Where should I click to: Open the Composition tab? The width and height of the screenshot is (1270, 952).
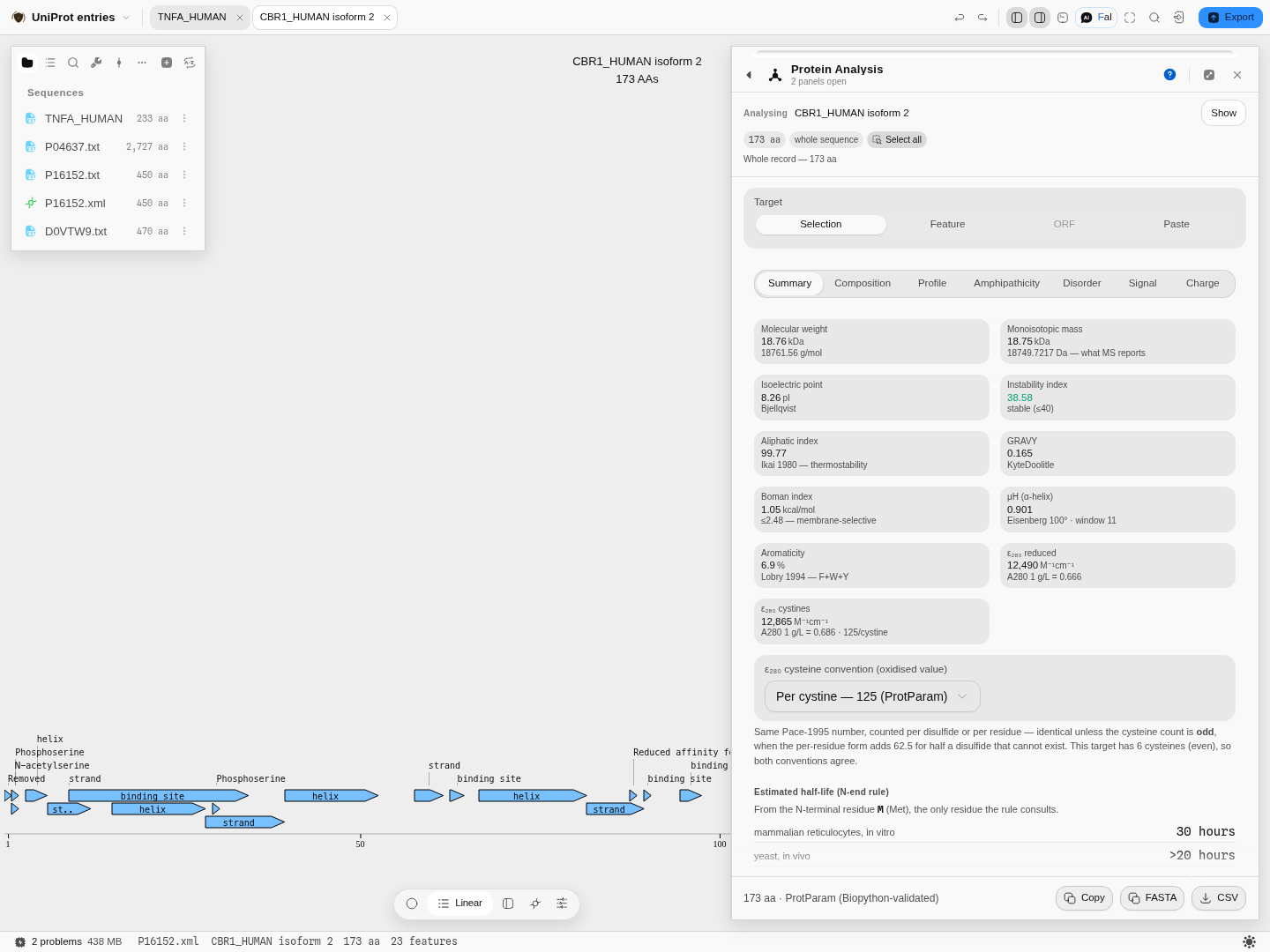click(x=863, y=284)
